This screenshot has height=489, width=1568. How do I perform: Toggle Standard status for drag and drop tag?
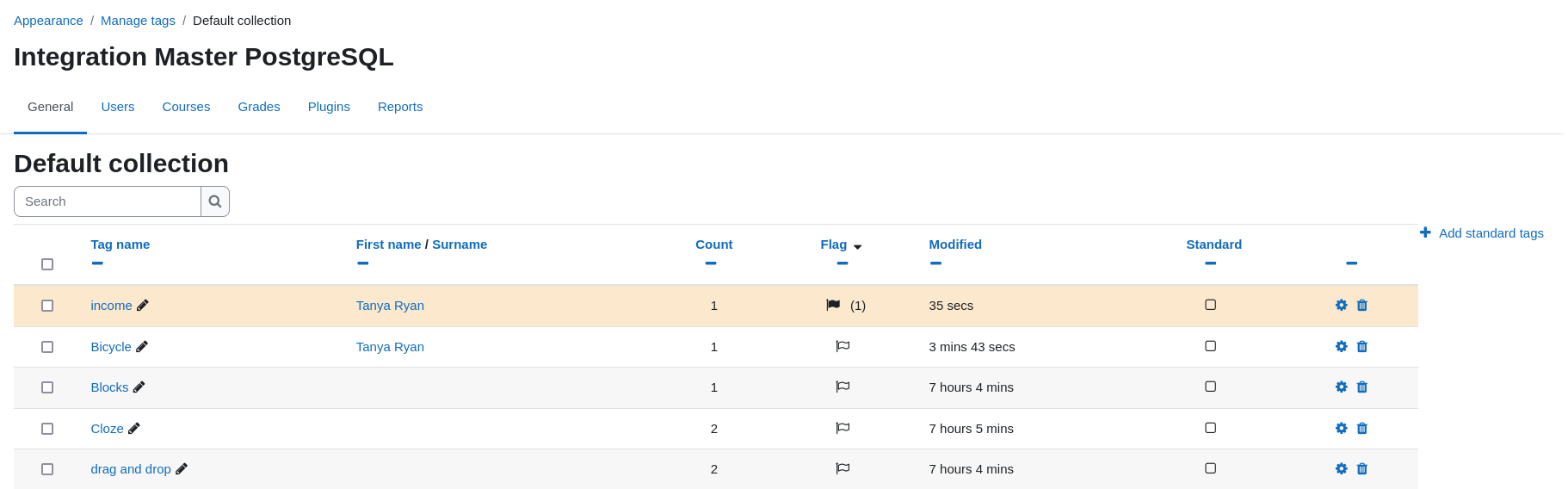click(1211, 468)
